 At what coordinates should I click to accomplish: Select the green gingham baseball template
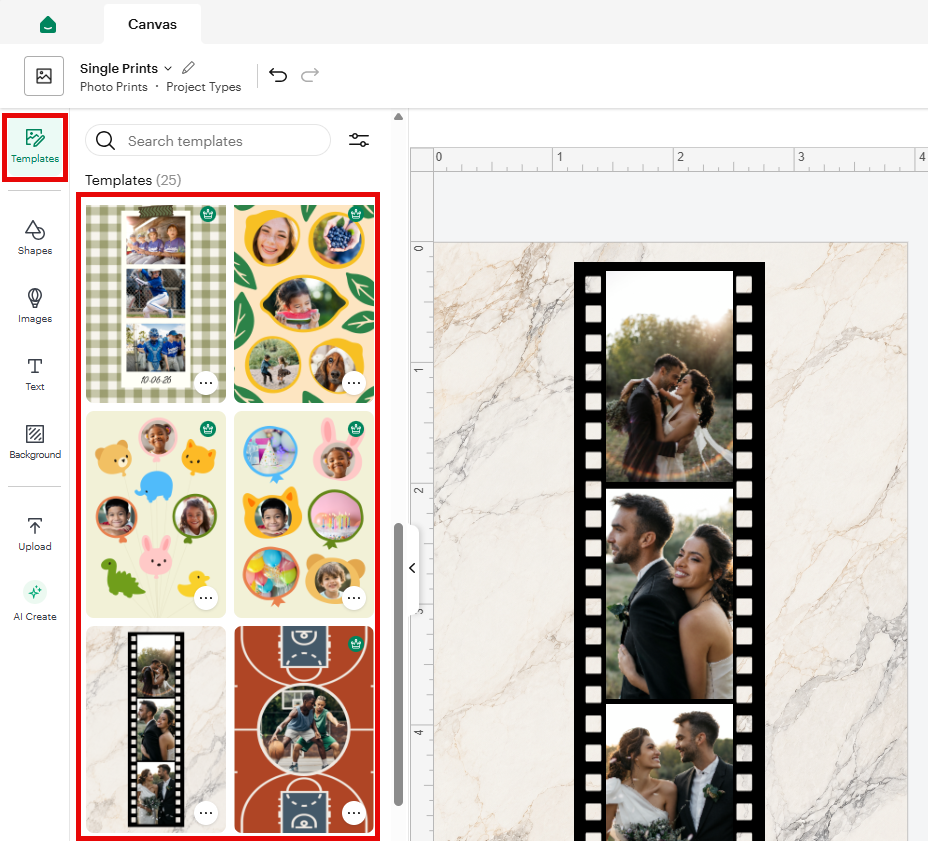156,304
